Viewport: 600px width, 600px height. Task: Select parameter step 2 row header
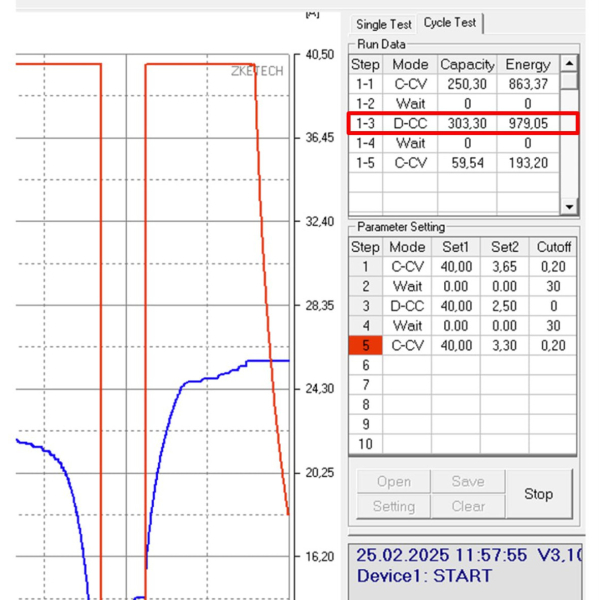(x=365, y=286)
